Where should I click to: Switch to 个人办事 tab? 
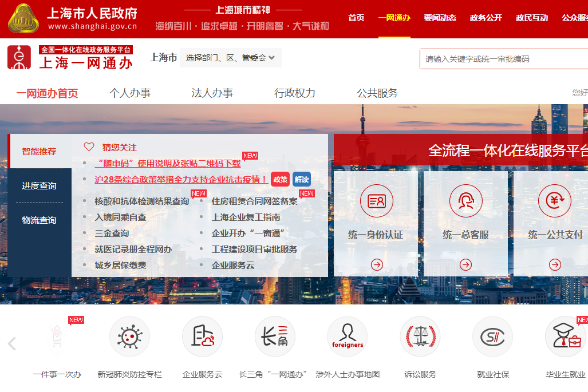(x=130, y=93)
